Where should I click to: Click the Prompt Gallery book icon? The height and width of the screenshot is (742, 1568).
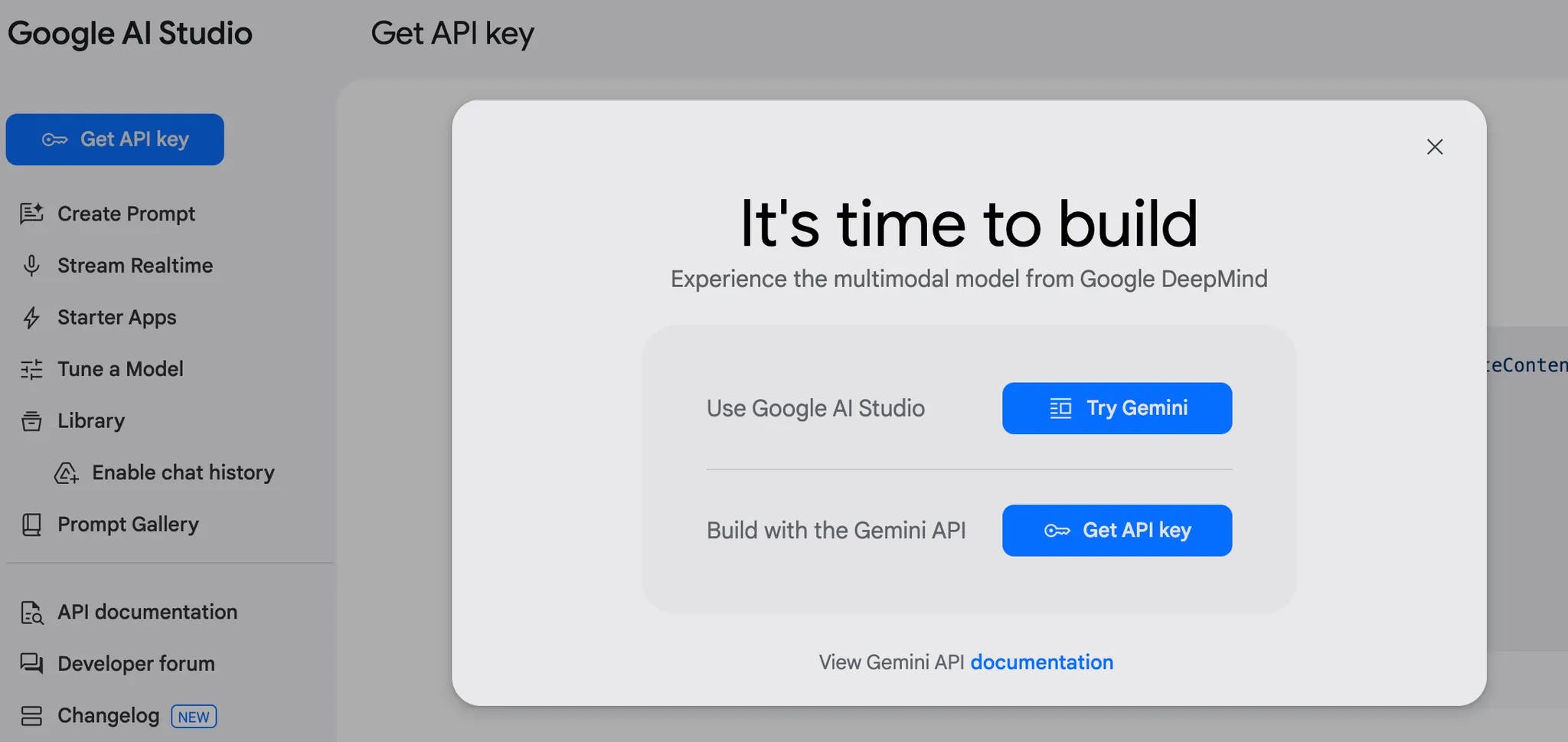(31, 525)
